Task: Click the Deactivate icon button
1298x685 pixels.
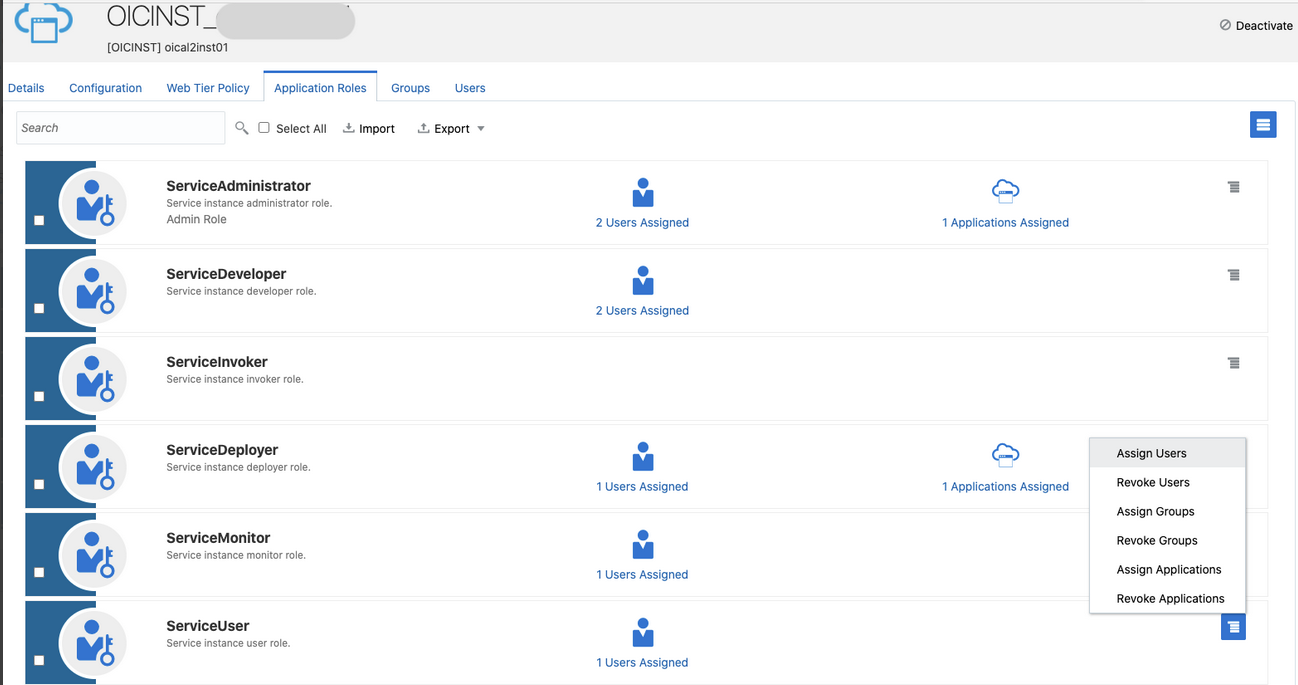Action: point(1225,25)
